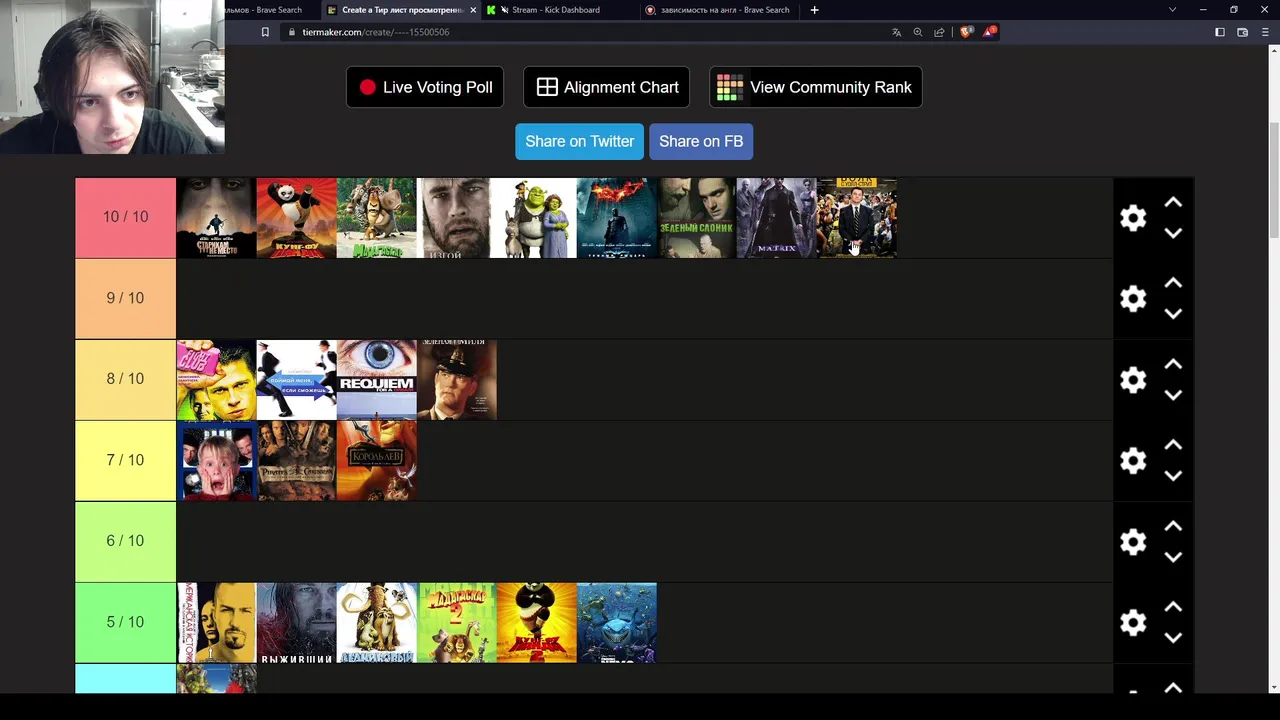Image resolution: width=1280 pixels, height=720 pixels.
Task: Click the Ice Age poster in 5/10
Action: pyautogui.click(x=377, y=623)
